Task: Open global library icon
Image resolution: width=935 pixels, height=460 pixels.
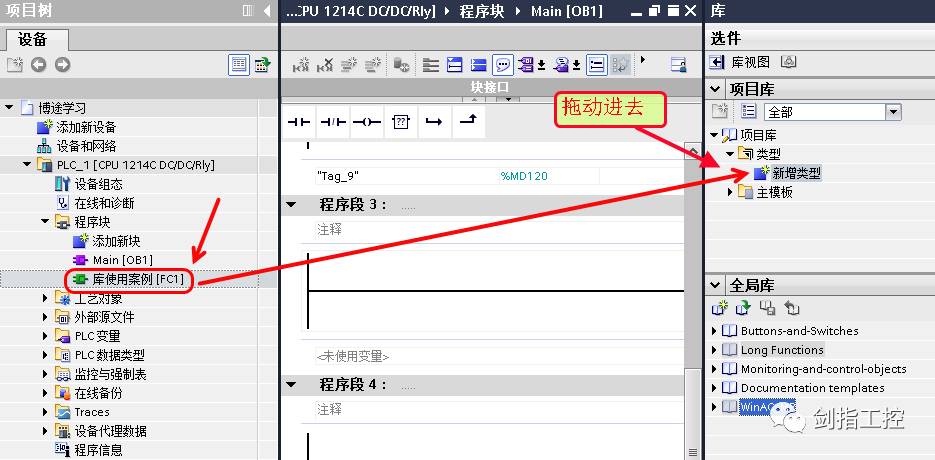Action: (743, 308)
